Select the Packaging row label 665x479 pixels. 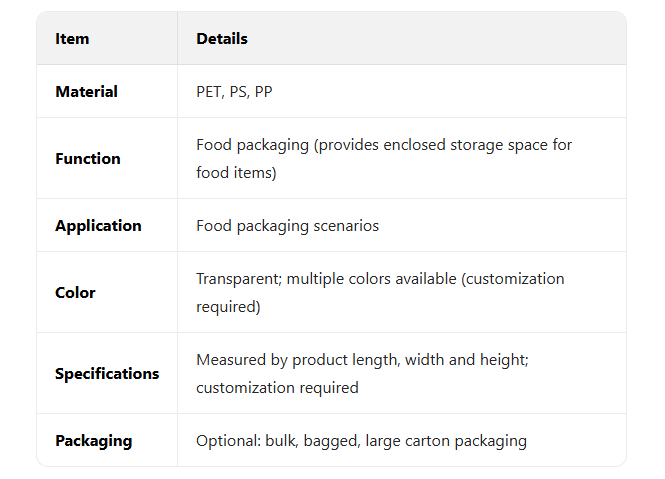pos(93,441)
